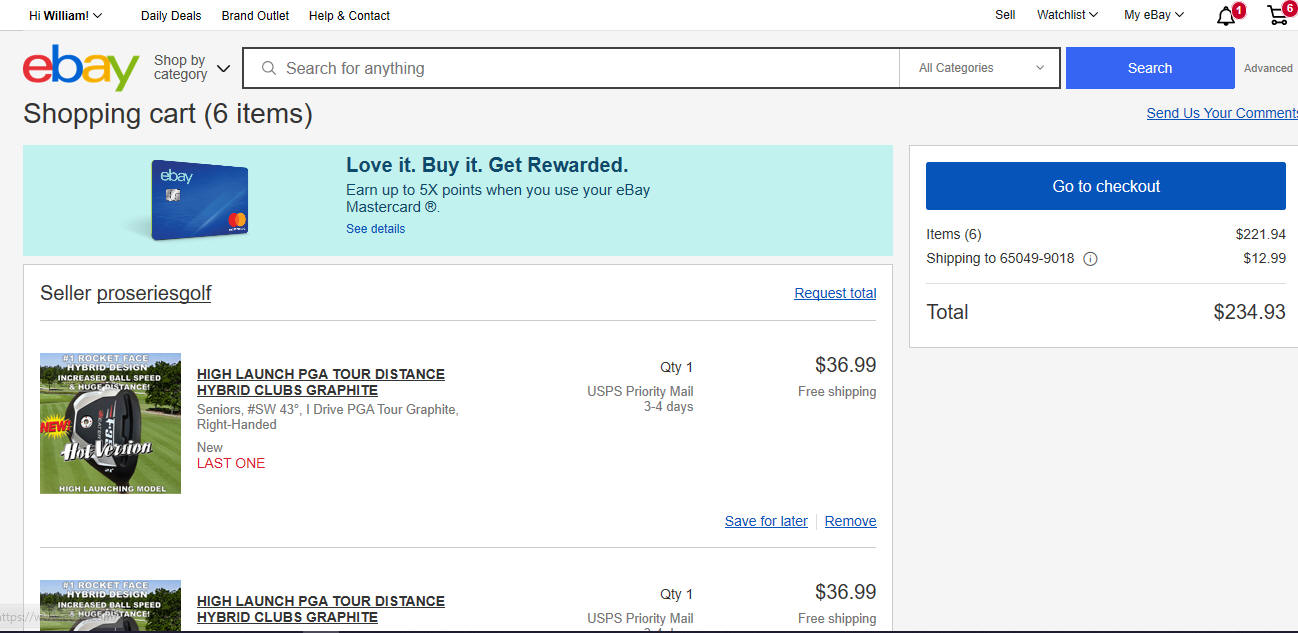Open thumbnail of the item marked LAST ONE

click(x=110, y=423)
